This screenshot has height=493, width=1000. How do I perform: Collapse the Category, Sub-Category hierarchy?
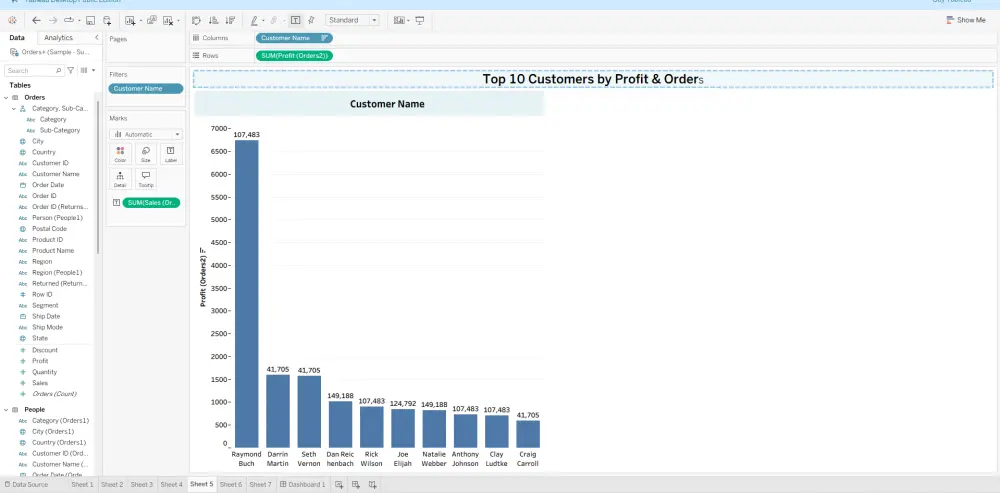pos(13,108)
